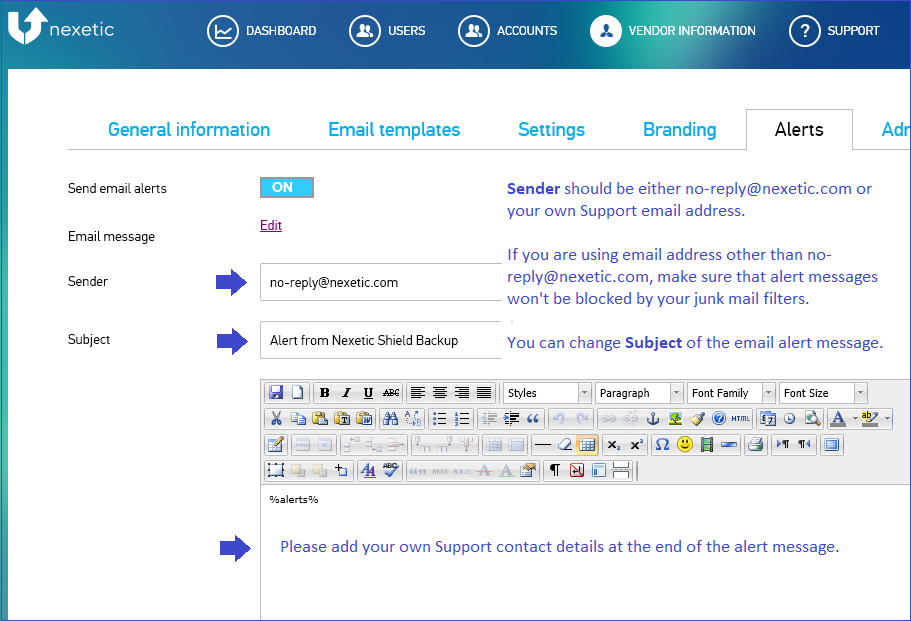911x621 pixels.
Task: Click the Blockquote icon
Action: pos(533,418)
